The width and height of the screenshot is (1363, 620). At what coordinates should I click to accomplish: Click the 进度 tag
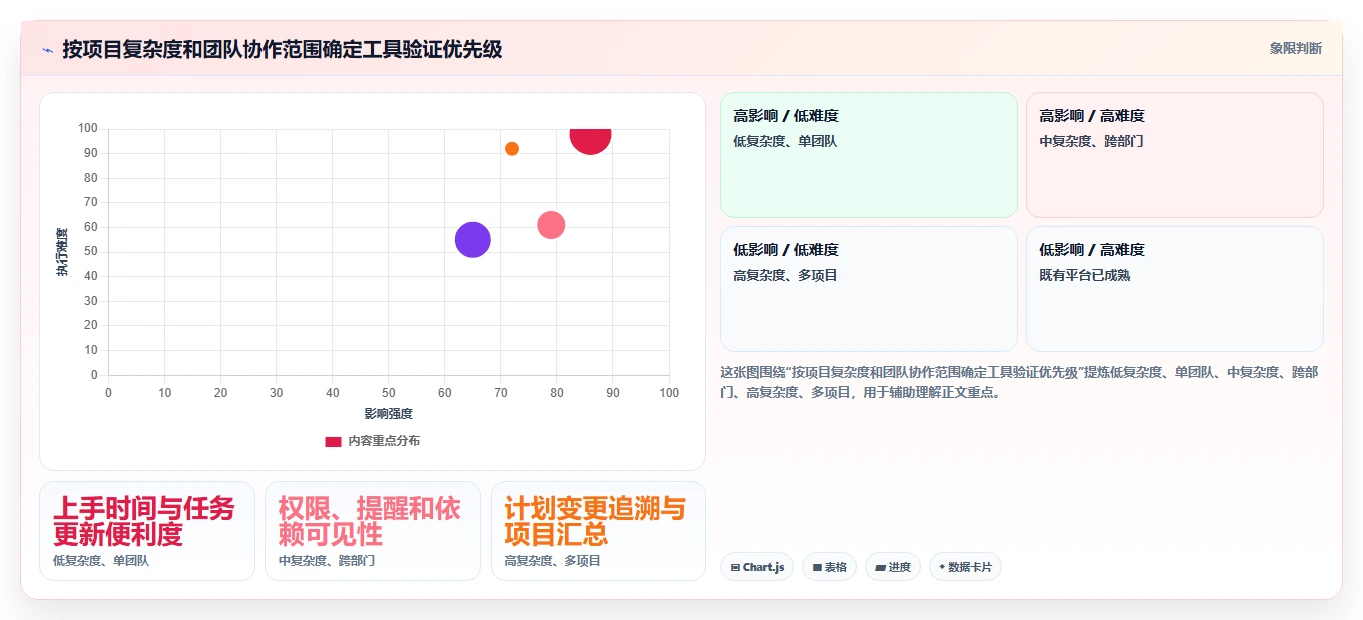(893, 567)
